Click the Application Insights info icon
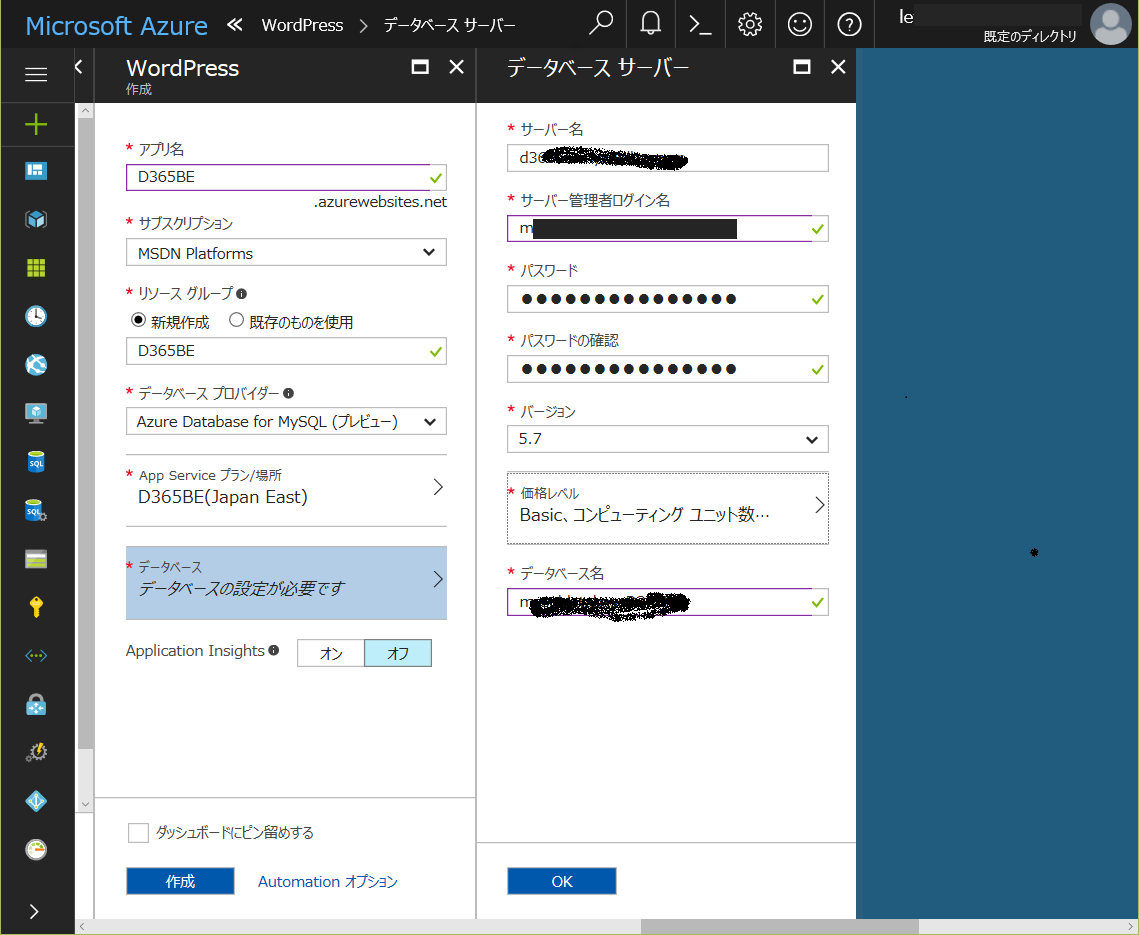This screenshot has height=935, width=1139. [274, 650]
